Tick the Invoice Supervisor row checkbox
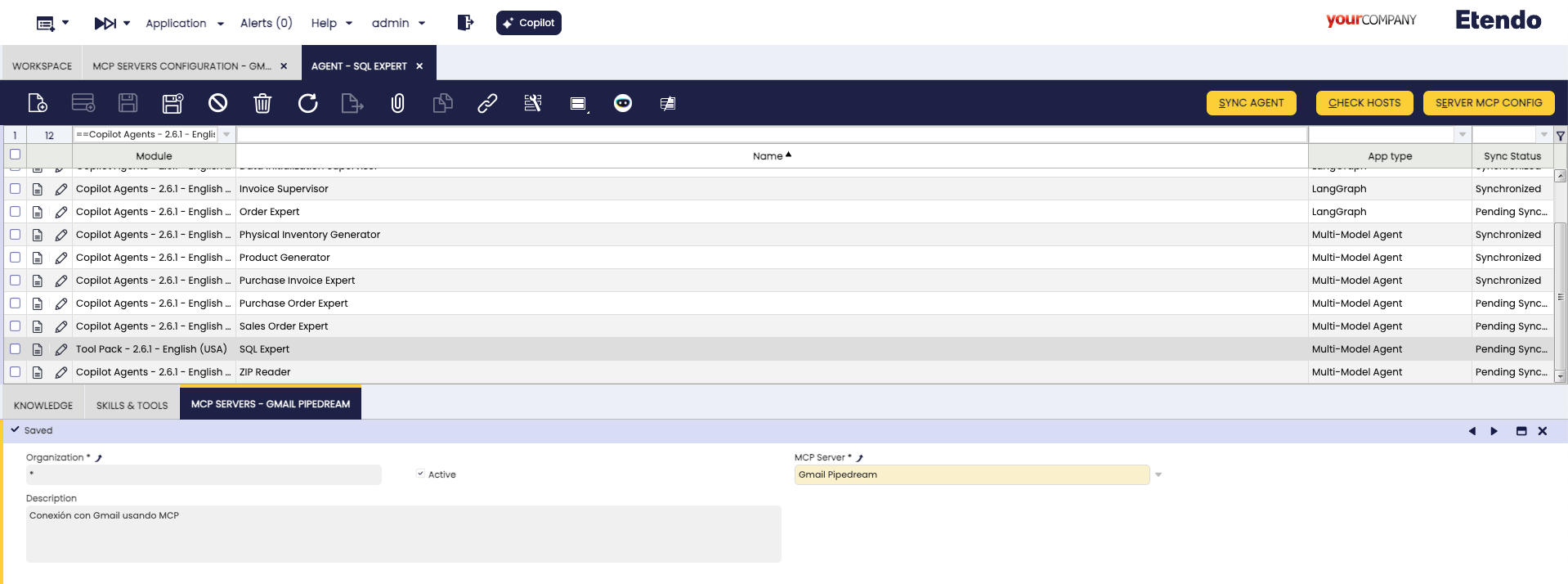The height and width of the screenshot is (584, 1568). coord(15,189)
